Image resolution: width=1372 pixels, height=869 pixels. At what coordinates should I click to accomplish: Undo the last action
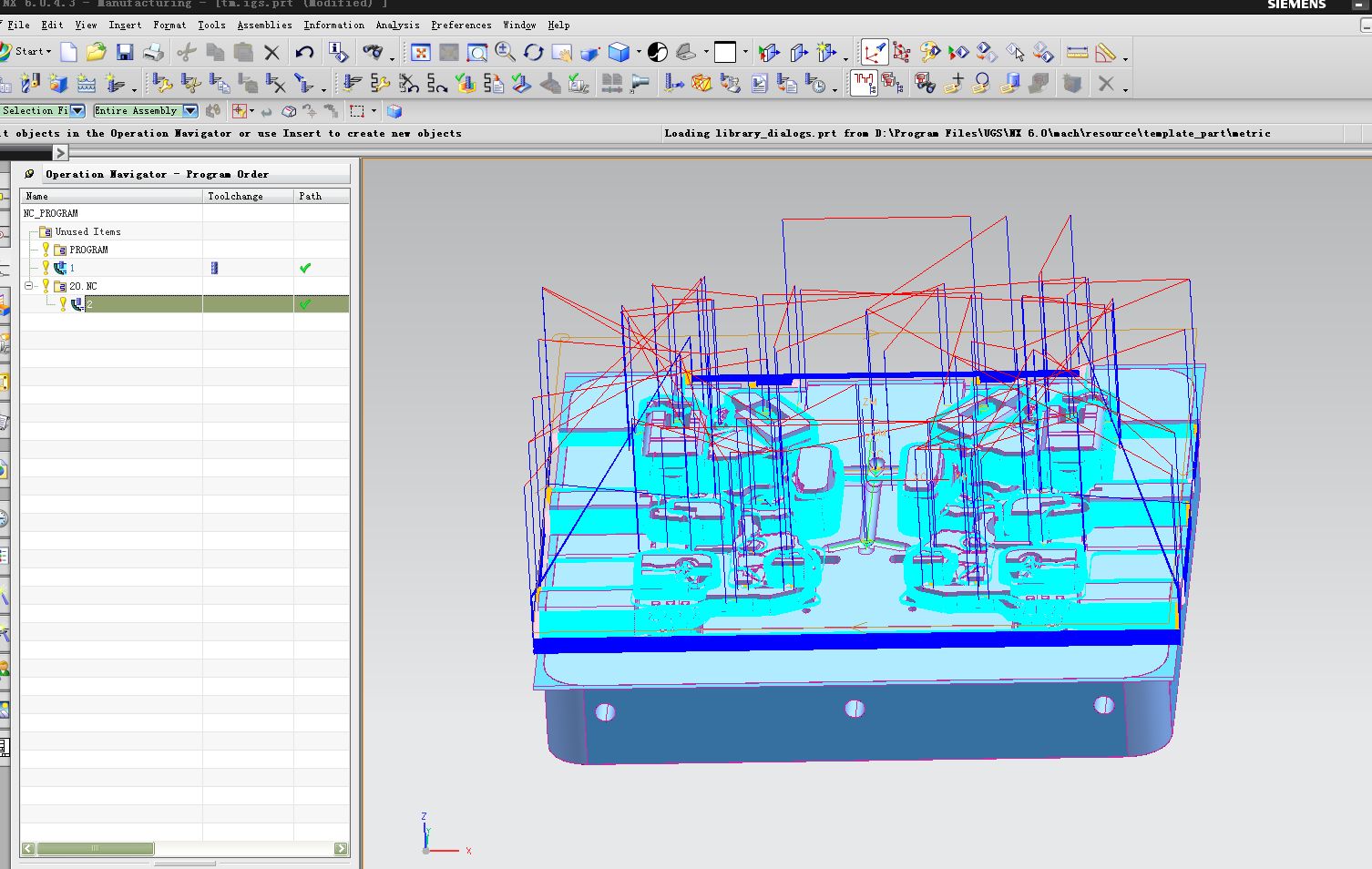[x=304, y=52]
